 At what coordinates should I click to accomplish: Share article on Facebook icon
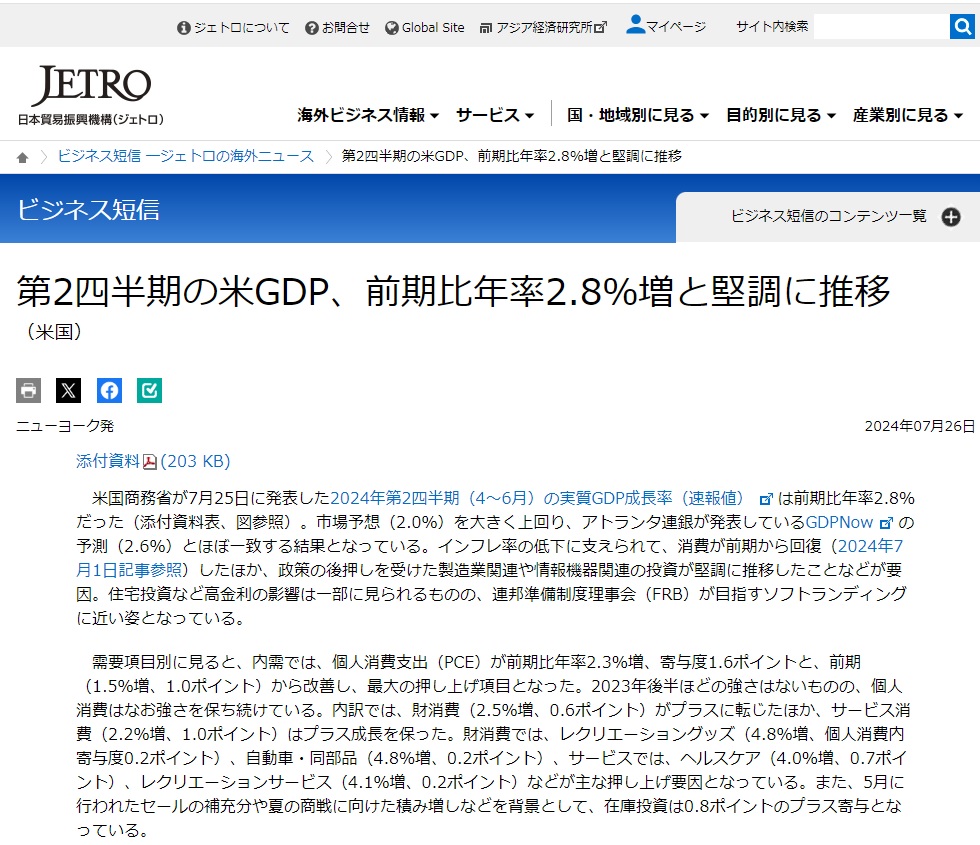click(x=109, y=391)
